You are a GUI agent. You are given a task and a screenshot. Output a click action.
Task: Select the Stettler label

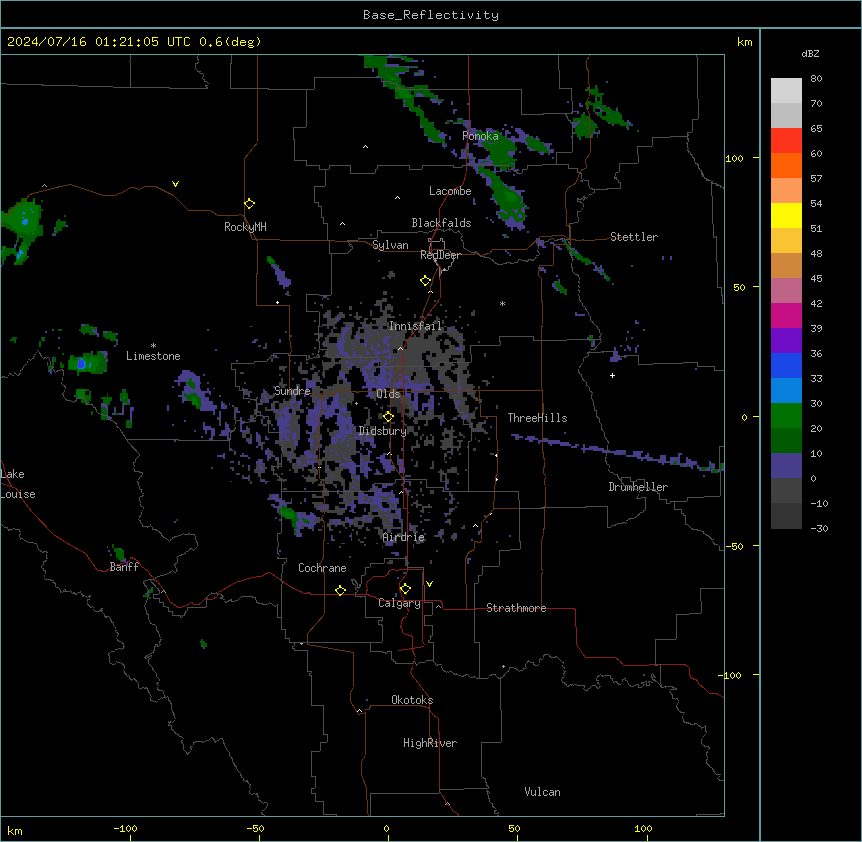pos(634,237)
